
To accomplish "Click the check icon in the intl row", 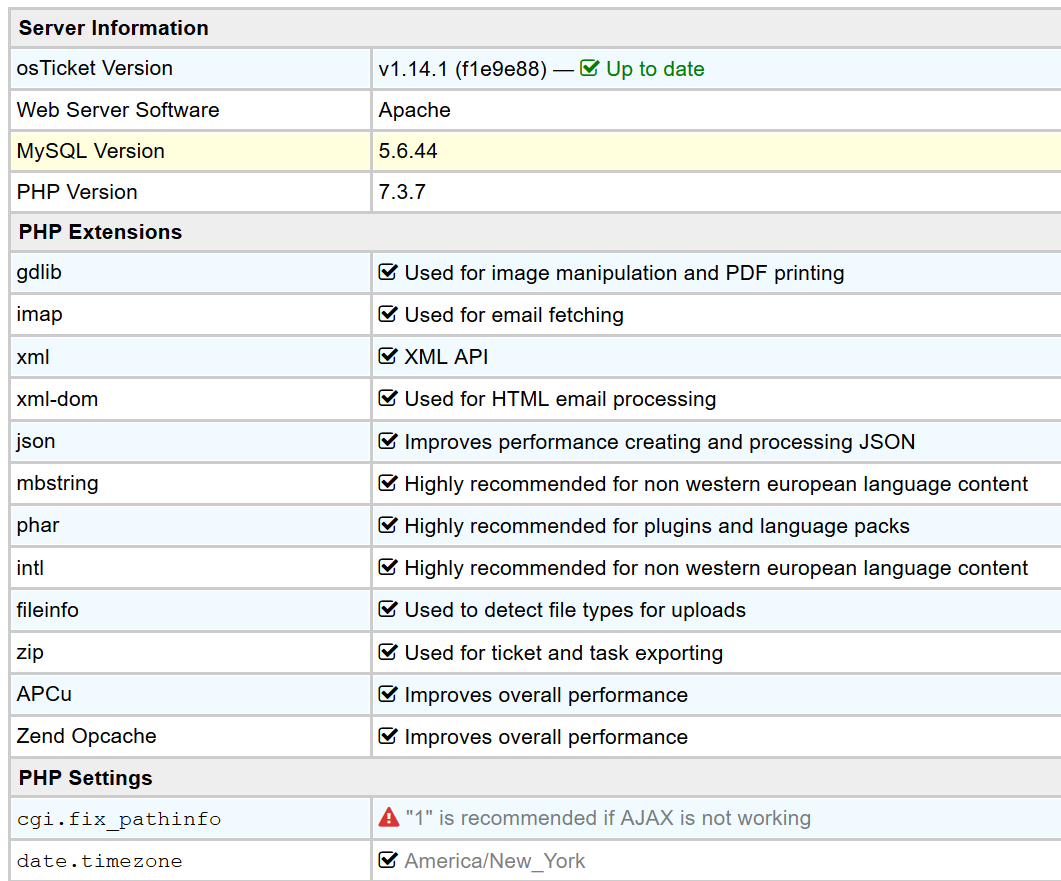I will (388, 567).
